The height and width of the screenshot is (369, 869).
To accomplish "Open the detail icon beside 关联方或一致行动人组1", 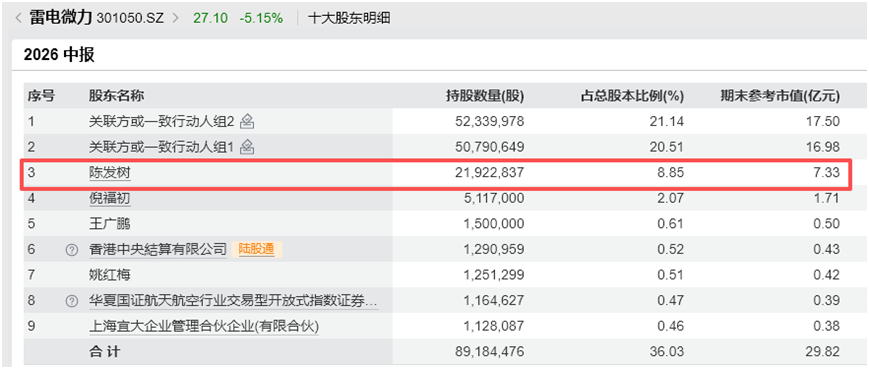I will point(247,147).
